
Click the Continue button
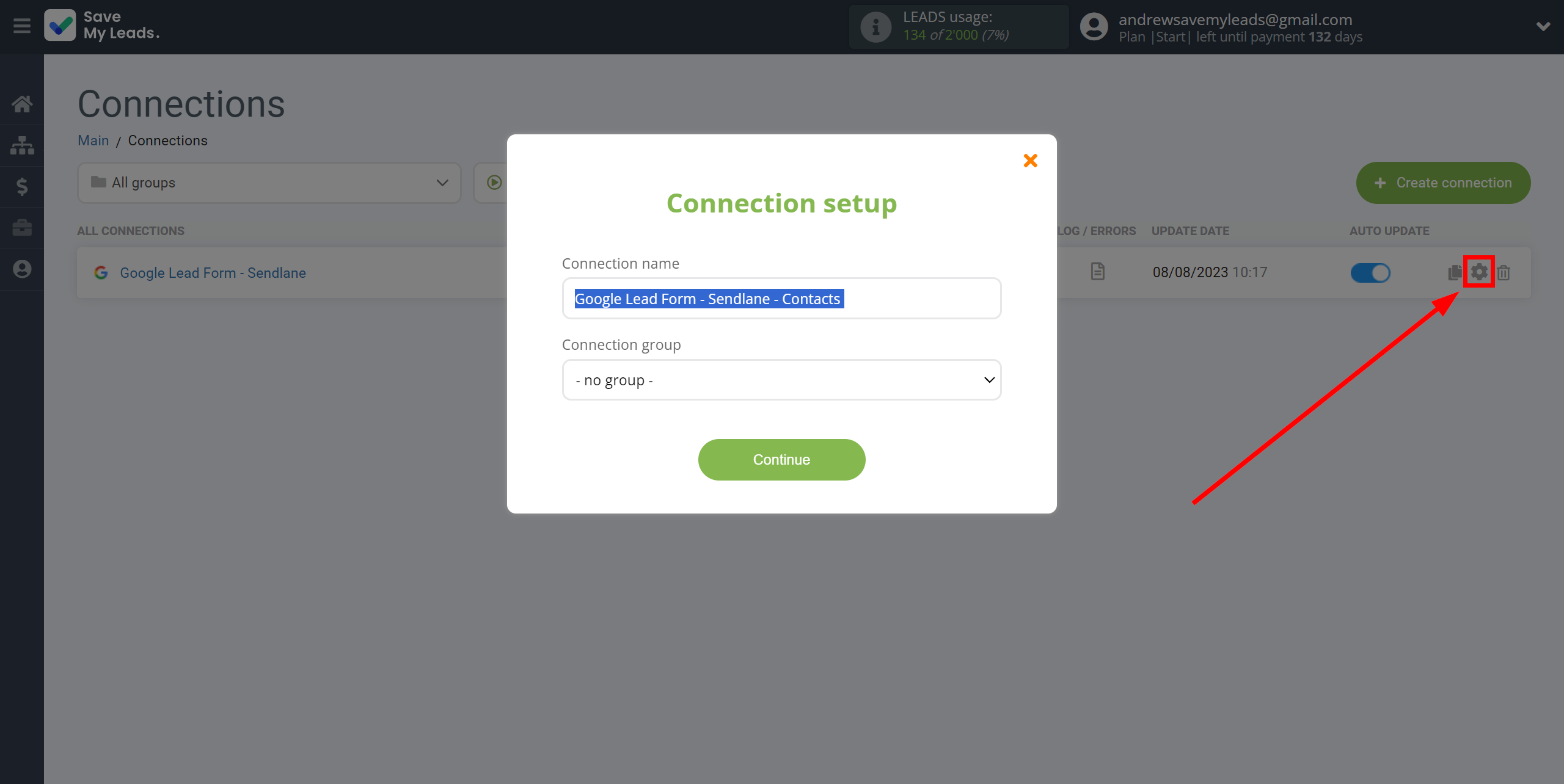click(782, 459)
